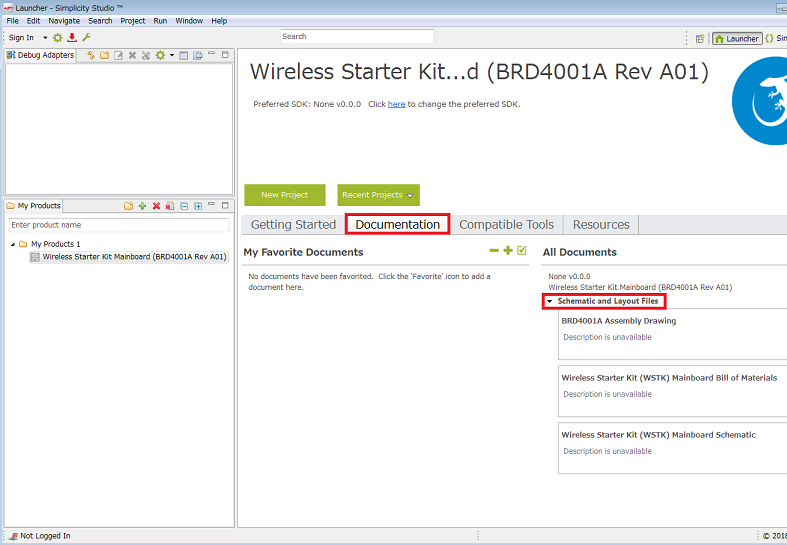The image size is (787, 545).
Task: Click the Open Perspective icon near Launcher
Action: 700,39
